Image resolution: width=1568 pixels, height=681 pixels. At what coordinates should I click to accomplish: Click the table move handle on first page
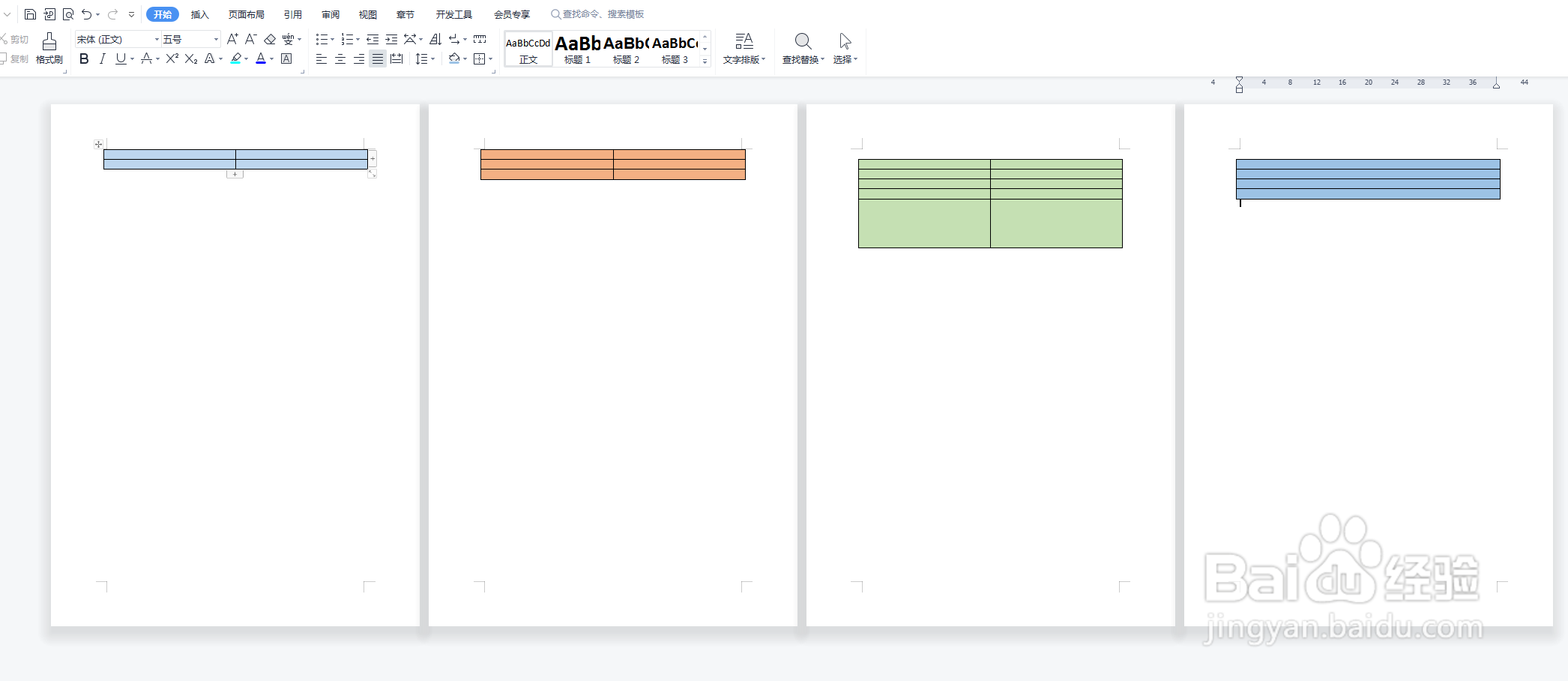click(98, 144)
